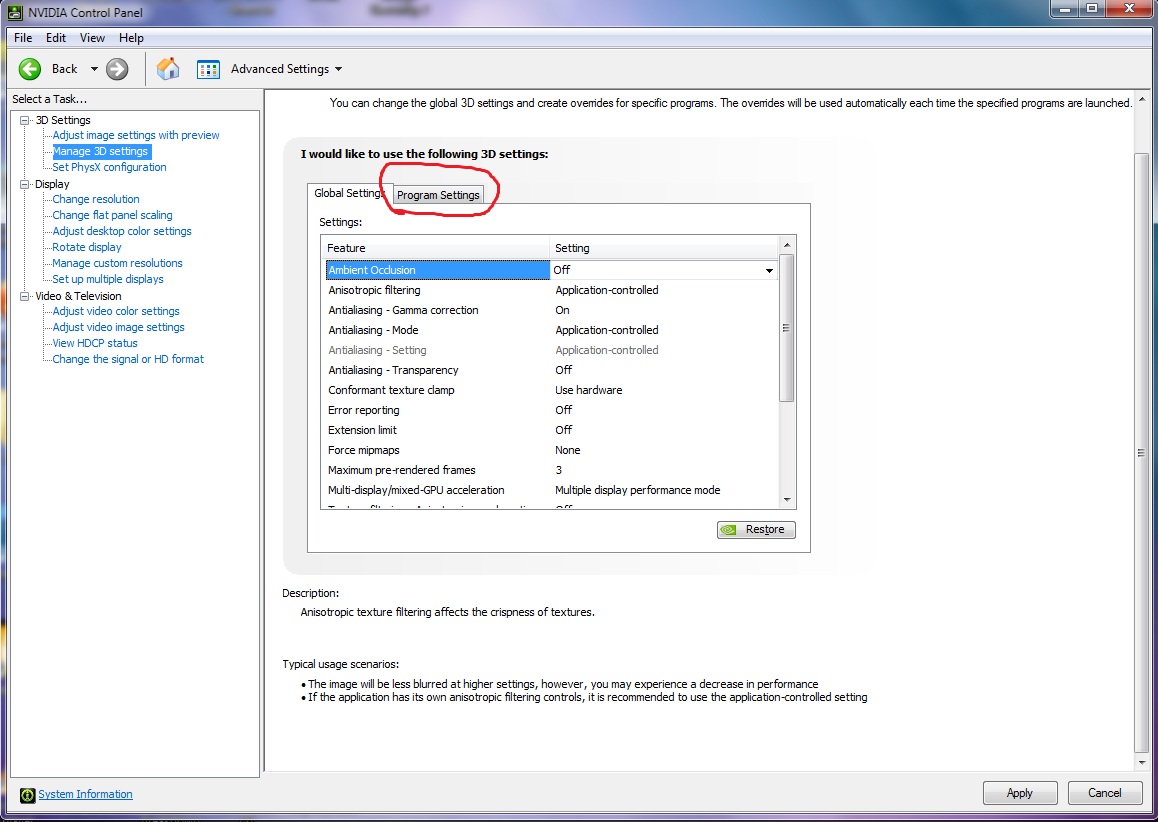Image resolution: width=1158 pixels, height=822 pixels.
Task: Open Change flat panel scaling
Action: (112, 215)
